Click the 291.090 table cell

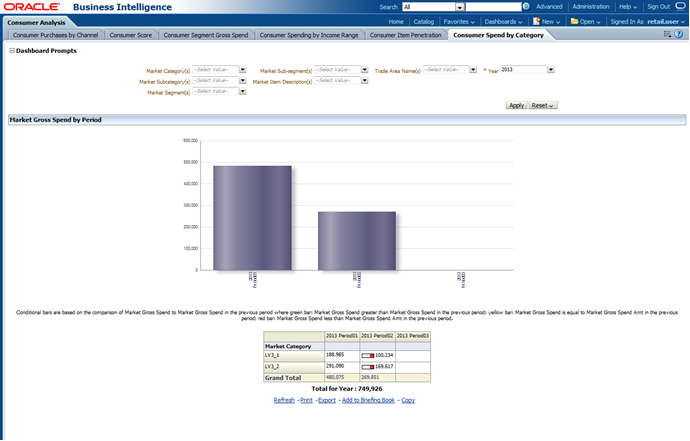[342, 367]
